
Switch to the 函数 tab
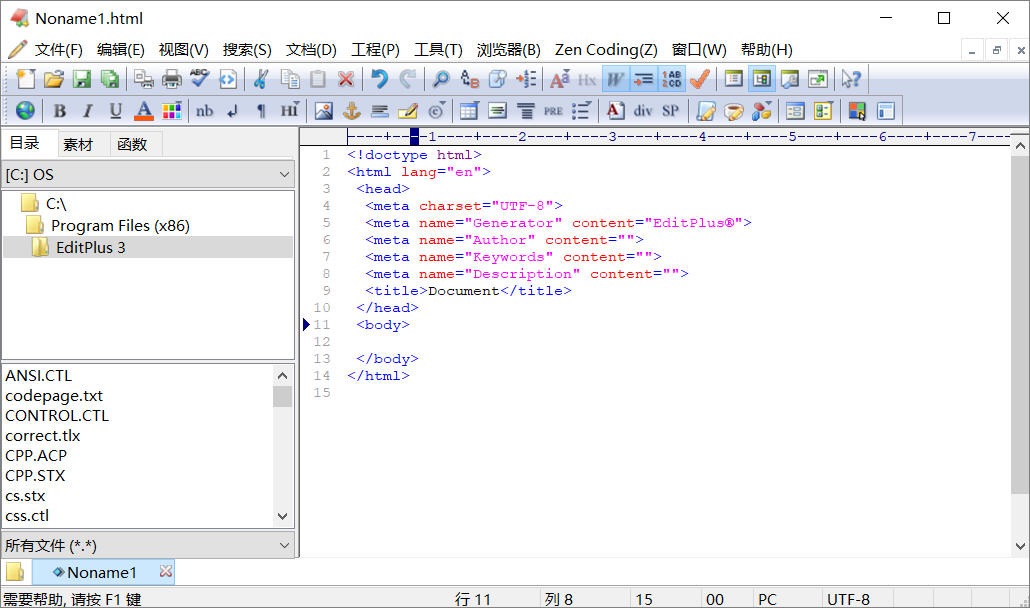[x=132, y=144]
